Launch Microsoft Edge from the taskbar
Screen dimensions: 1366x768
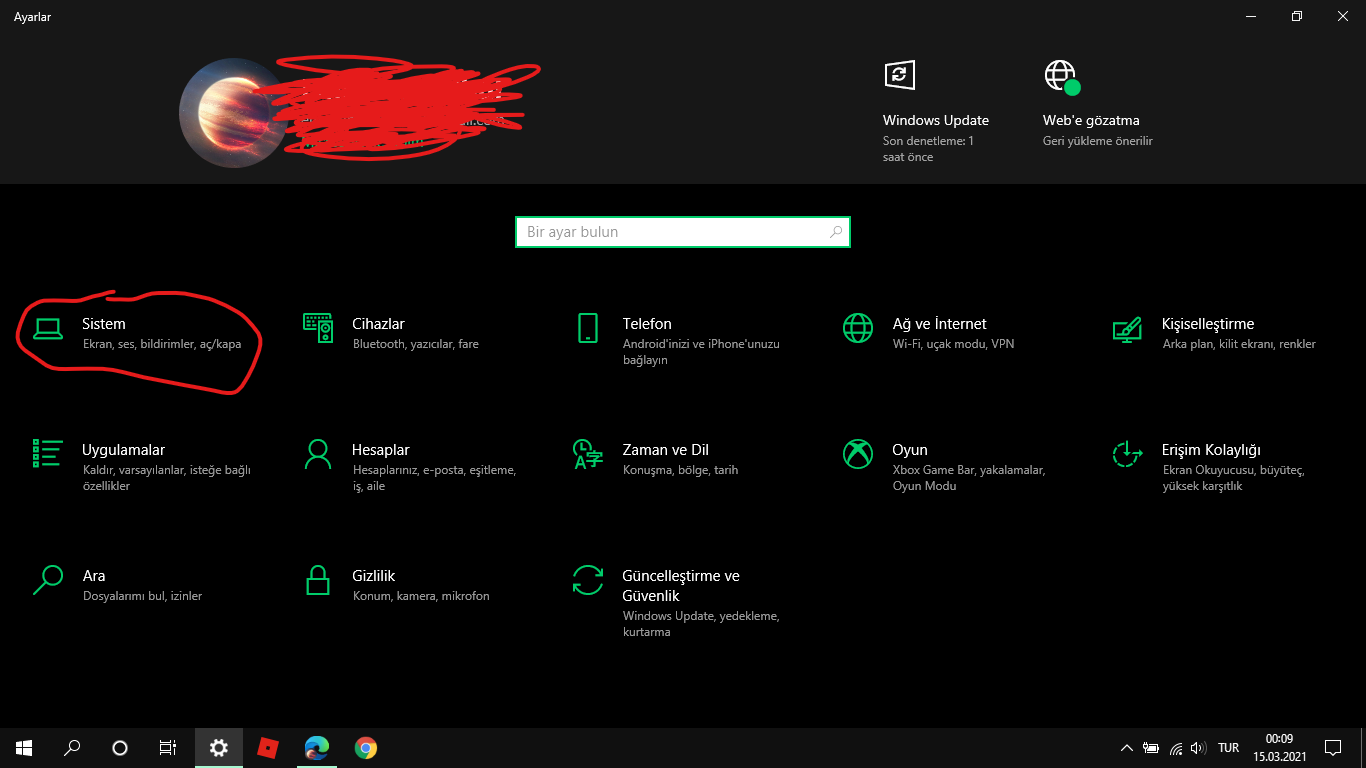(x=317, y=748)
